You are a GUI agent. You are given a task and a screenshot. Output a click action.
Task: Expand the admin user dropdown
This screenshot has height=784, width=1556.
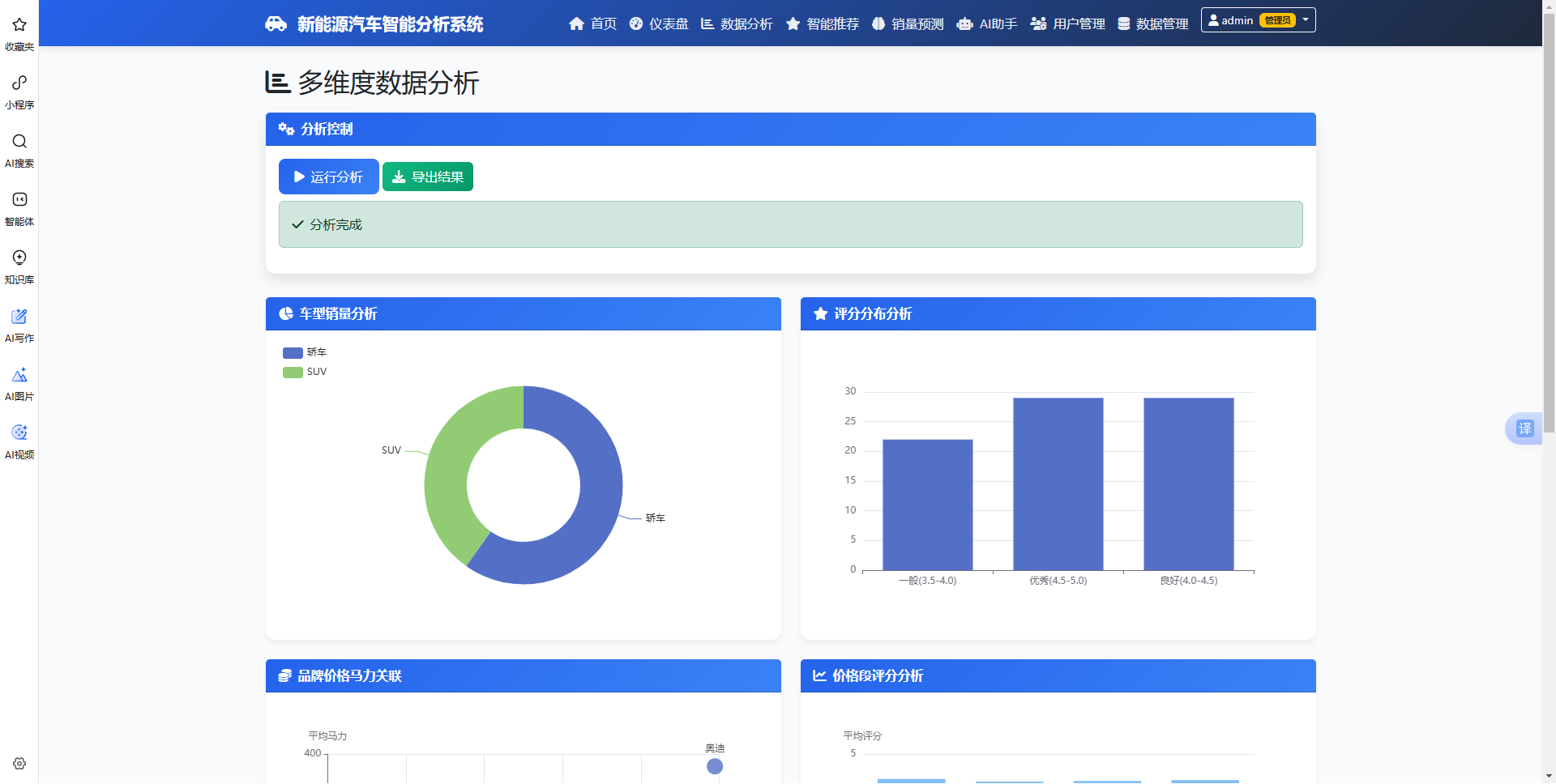pyautogui.click(x=1258, y=20)
